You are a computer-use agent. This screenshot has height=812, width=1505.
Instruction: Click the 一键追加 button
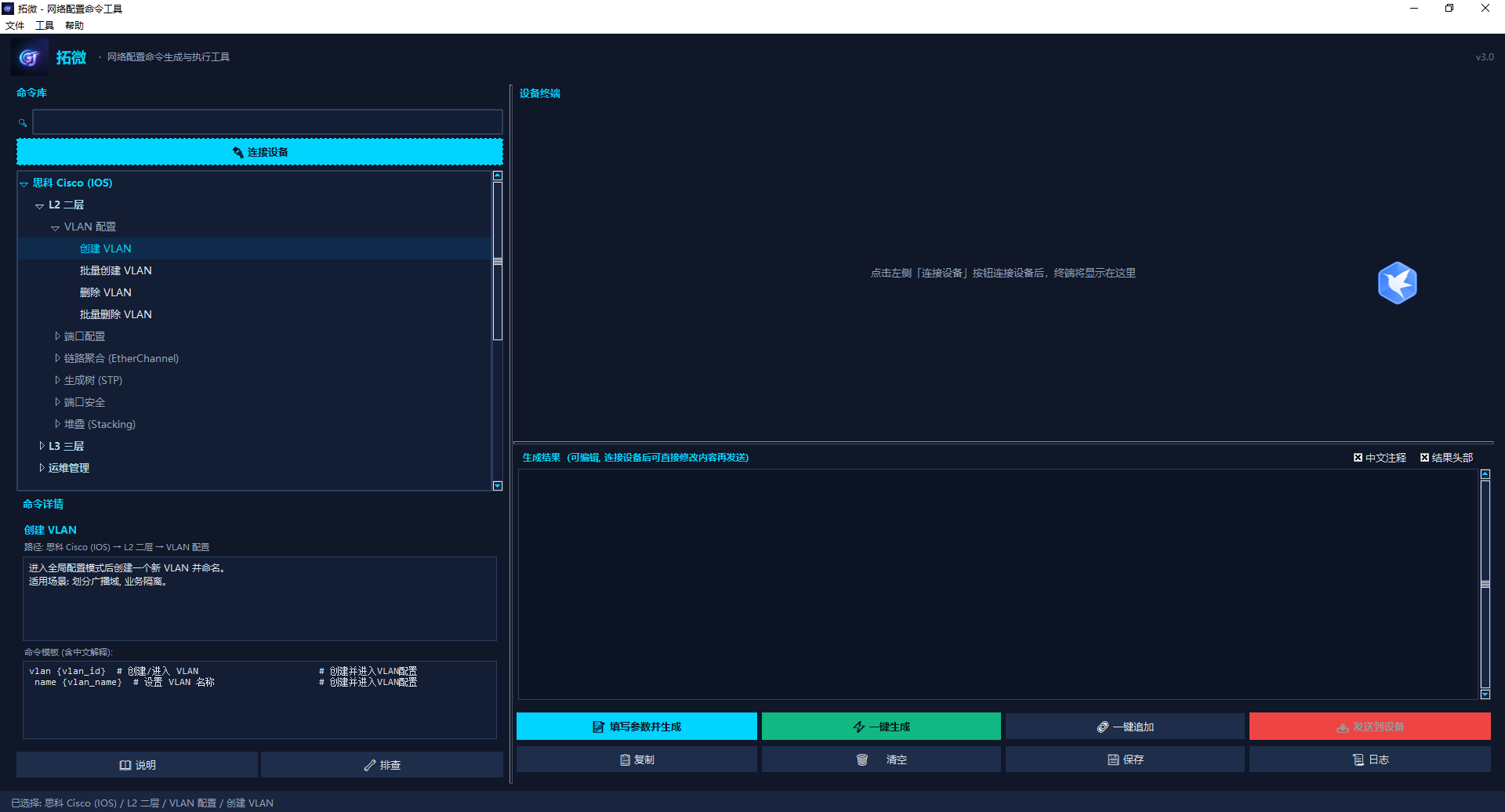tap(1125, 727)
